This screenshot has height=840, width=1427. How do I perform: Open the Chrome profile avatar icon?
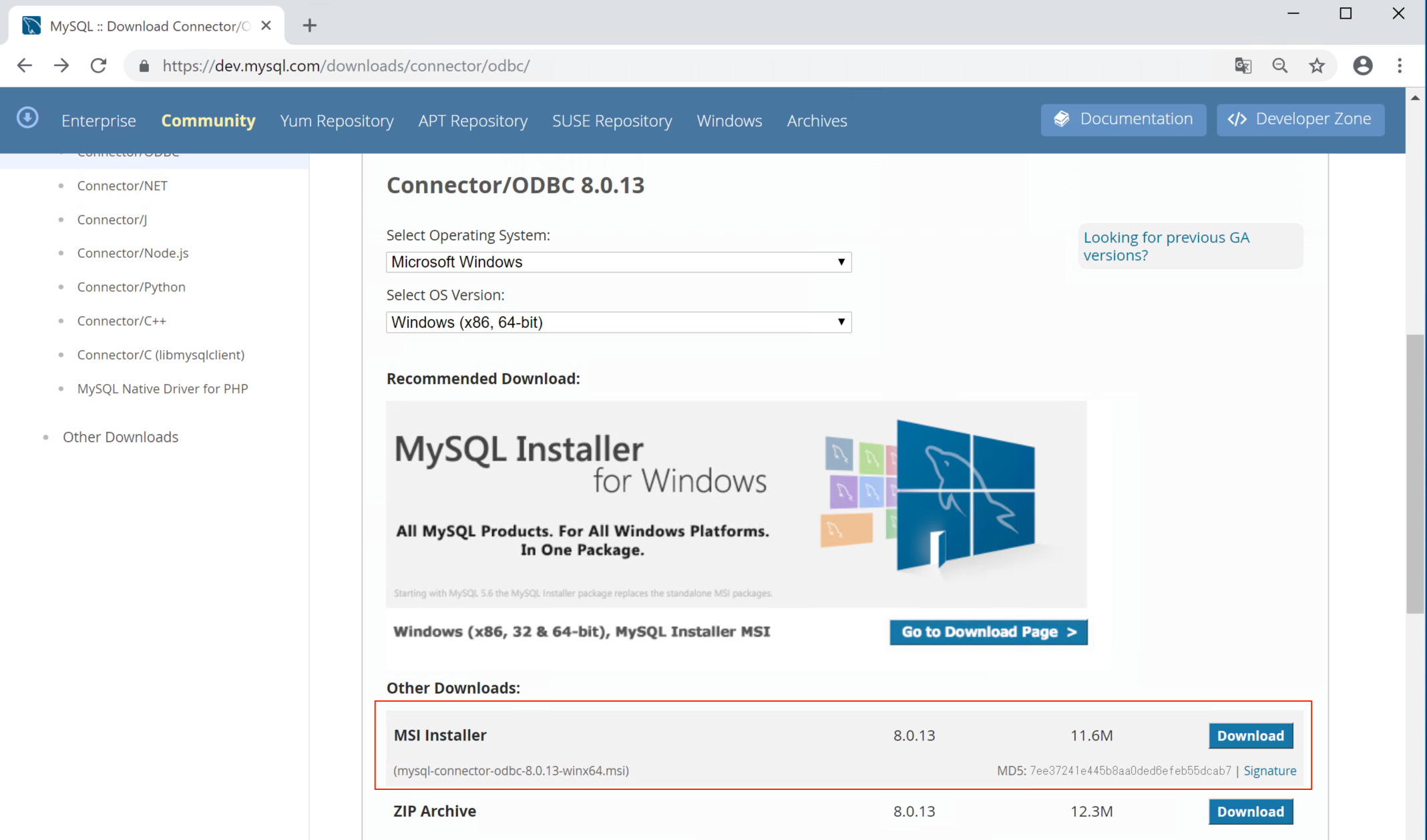1363,65
